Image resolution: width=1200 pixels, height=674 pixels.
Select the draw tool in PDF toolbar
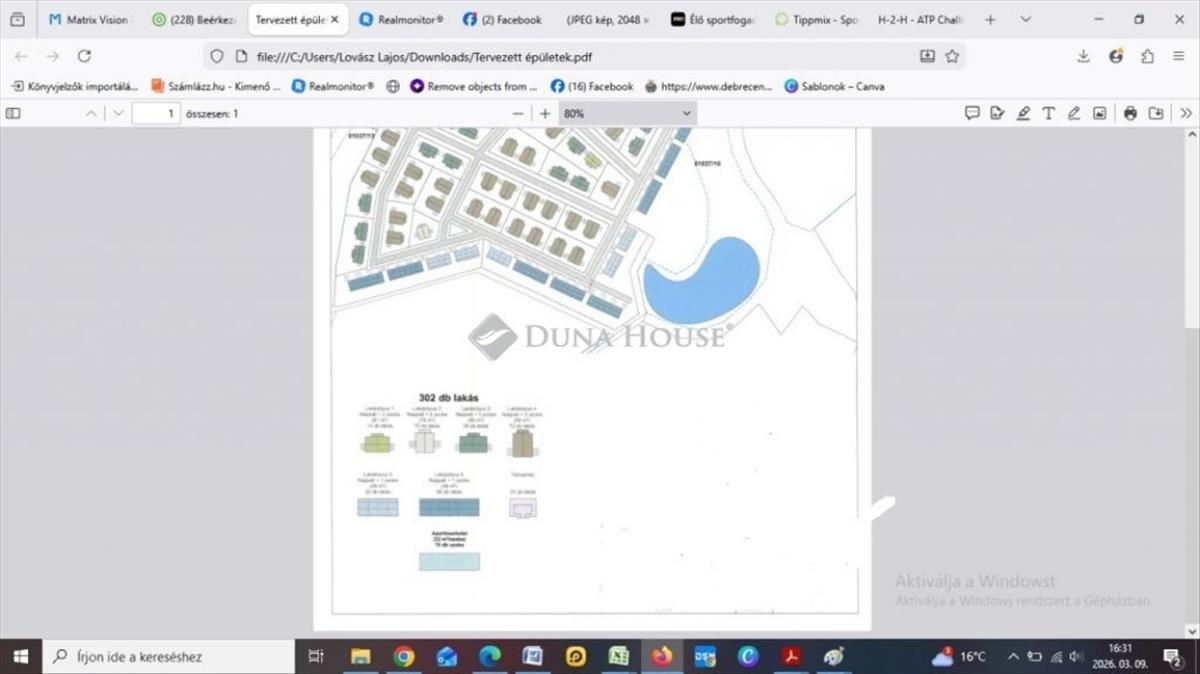1074,114
